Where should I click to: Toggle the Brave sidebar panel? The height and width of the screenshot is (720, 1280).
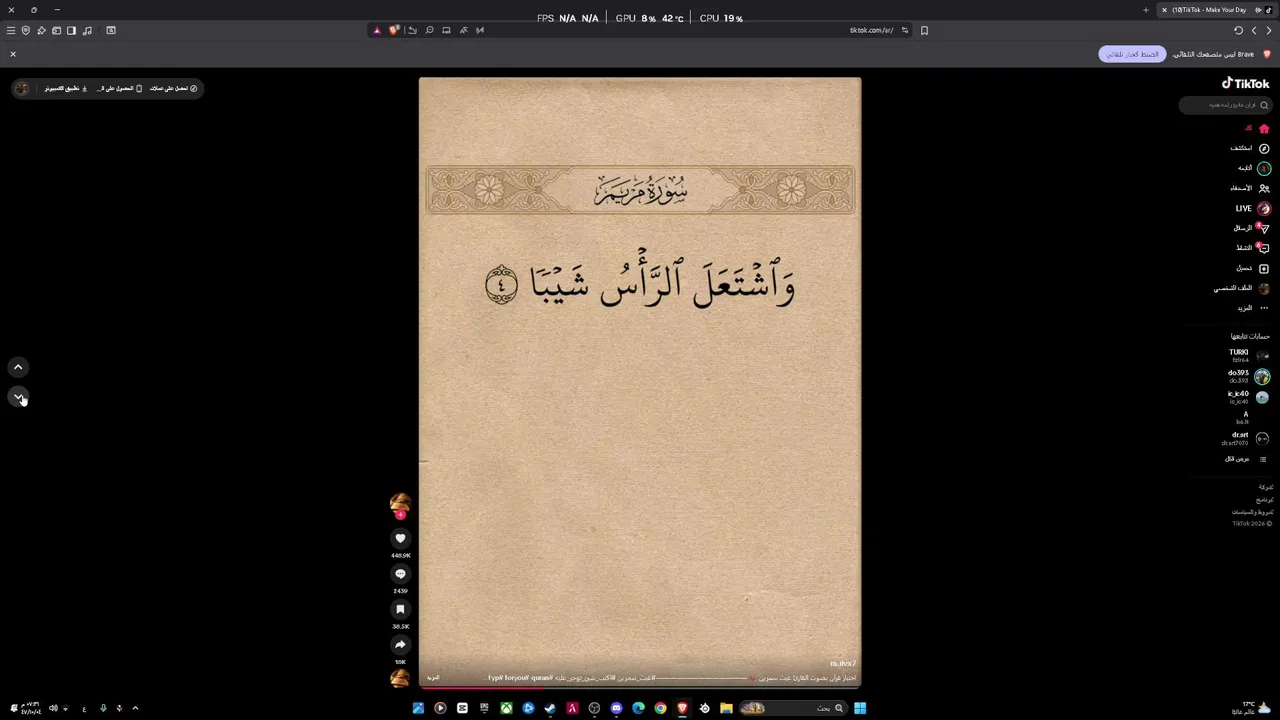point(71,30)
